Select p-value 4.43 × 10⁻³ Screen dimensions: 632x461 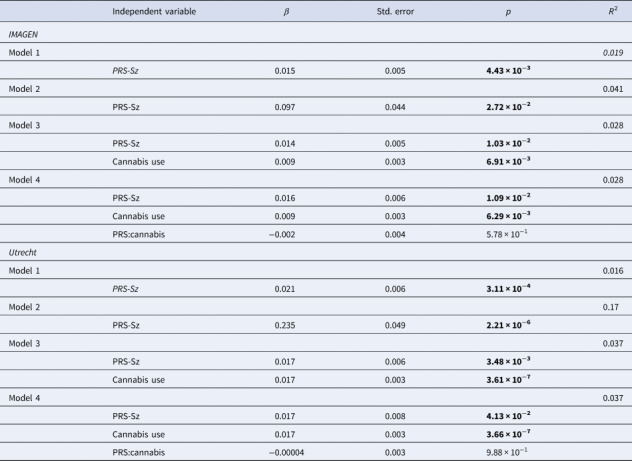(508, 70)
